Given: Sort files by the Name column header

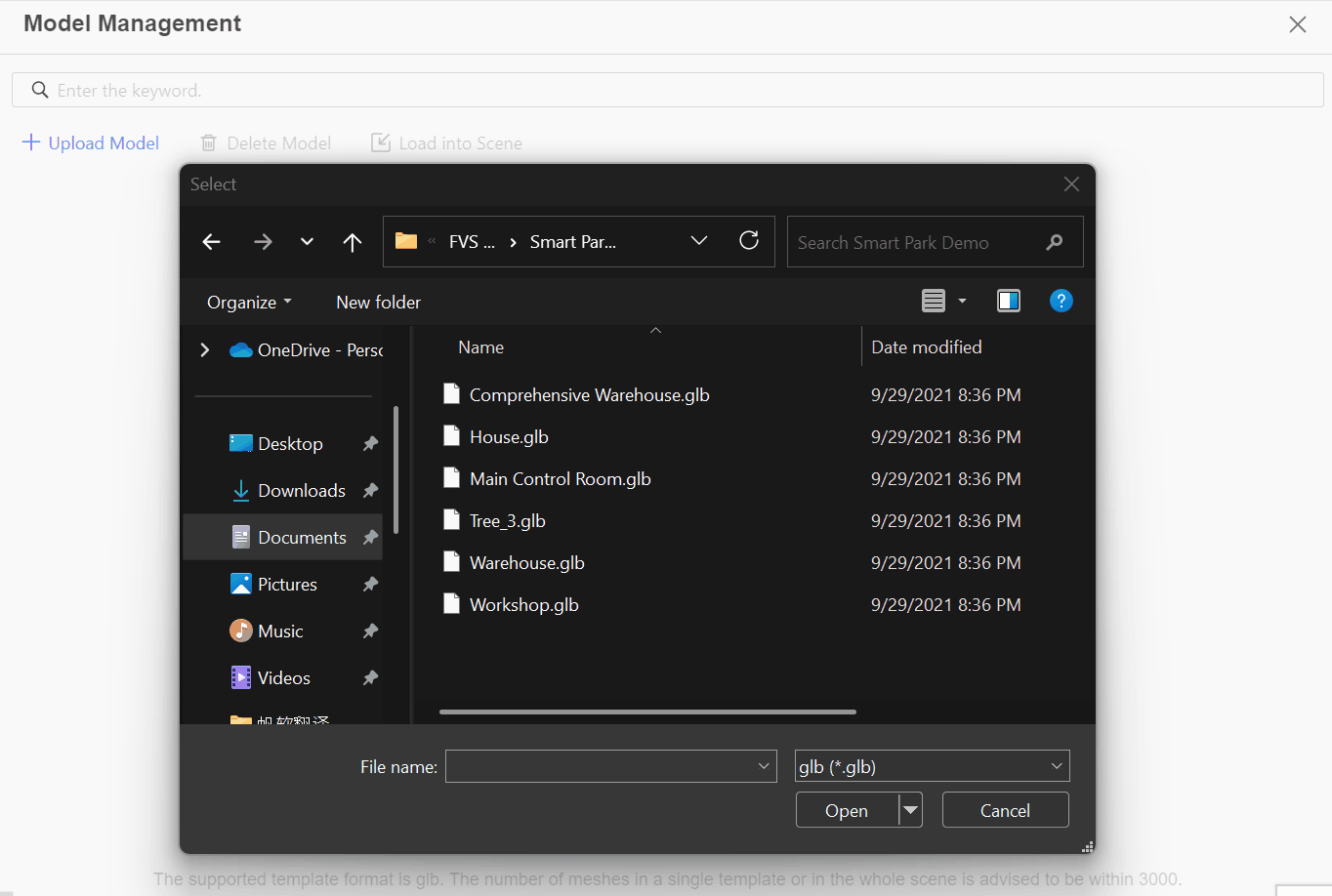Looking at the screenshot, I should coord(481,346).
